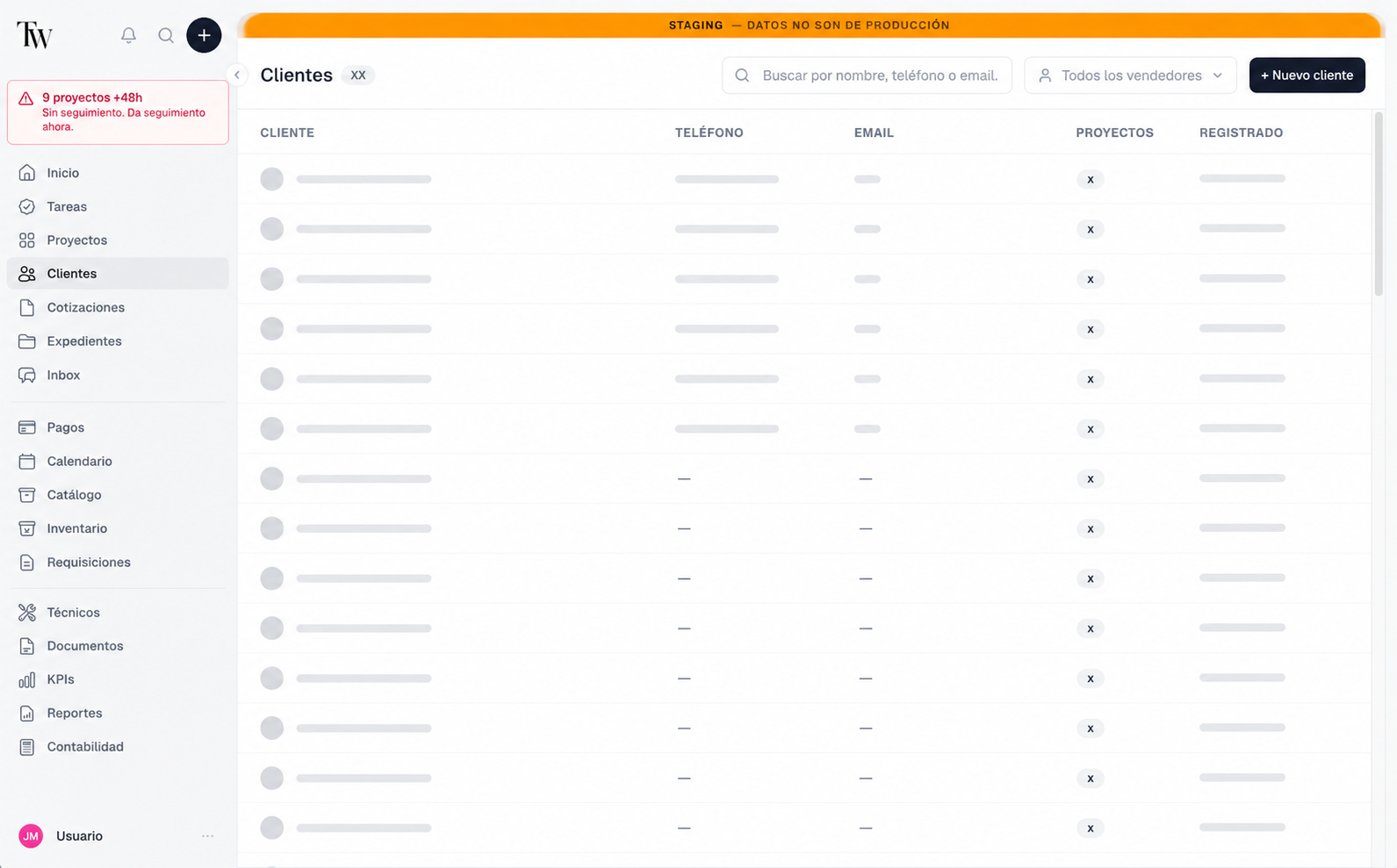The image size is (1397, 868).
Task: Click the CLIENTE column header
Action: (287, 133)
